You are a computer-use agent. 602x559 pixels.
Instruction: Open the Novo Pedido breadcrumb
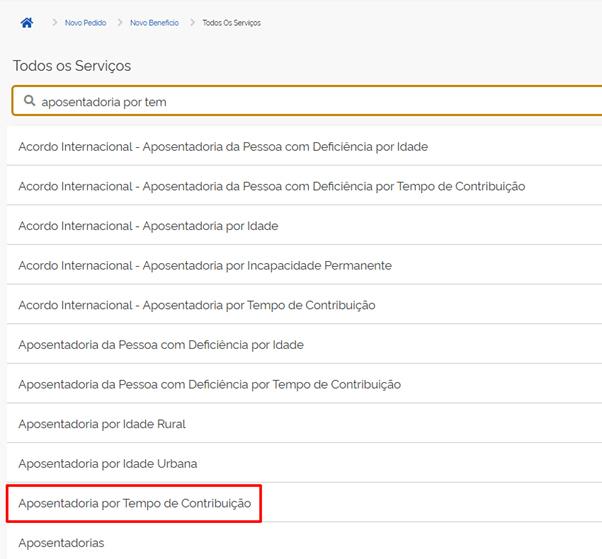pyautogui.click(x=85, y=23)
